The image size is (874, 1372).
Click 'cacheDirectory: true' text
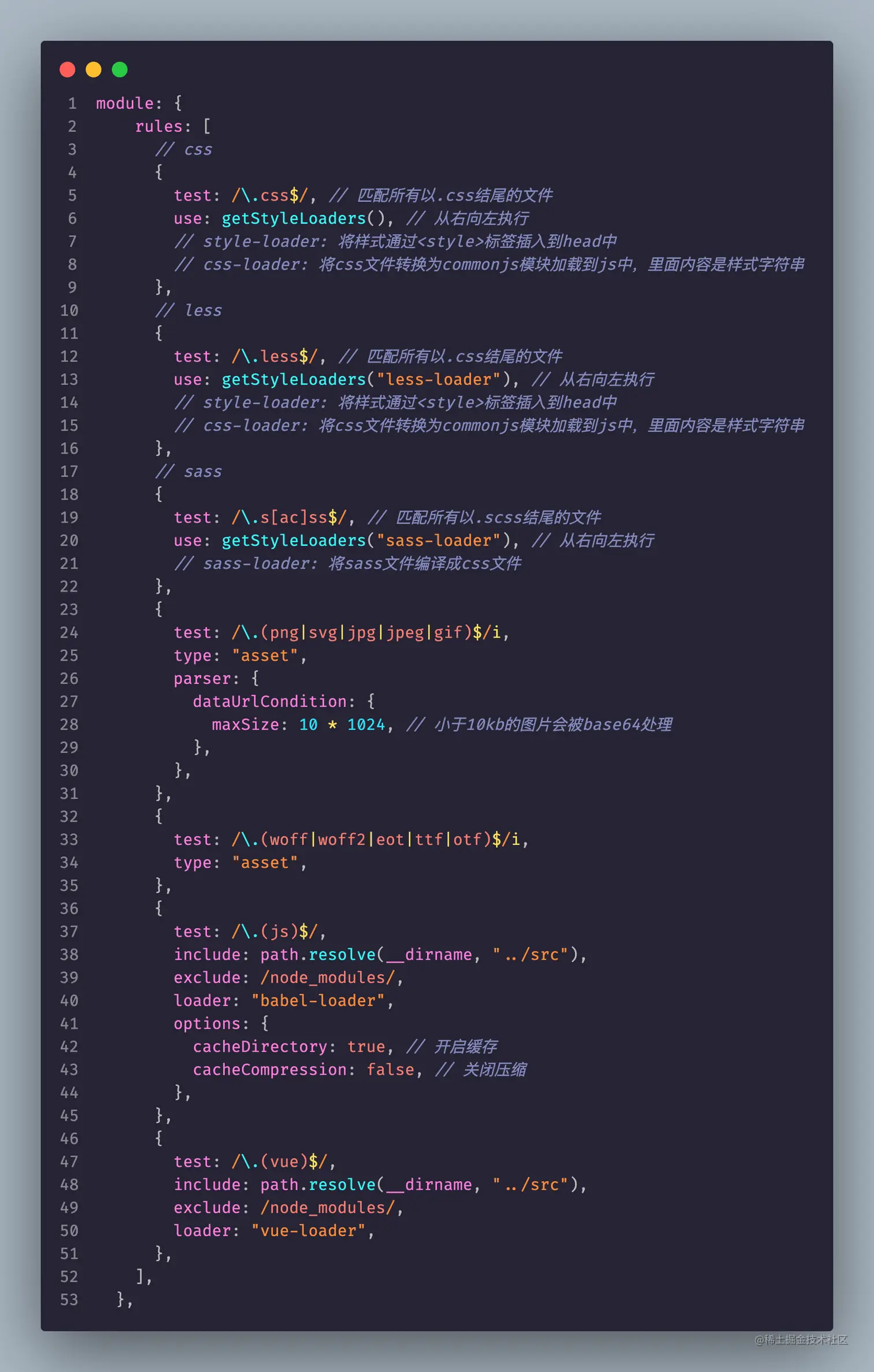click(x=290, y=1047)
